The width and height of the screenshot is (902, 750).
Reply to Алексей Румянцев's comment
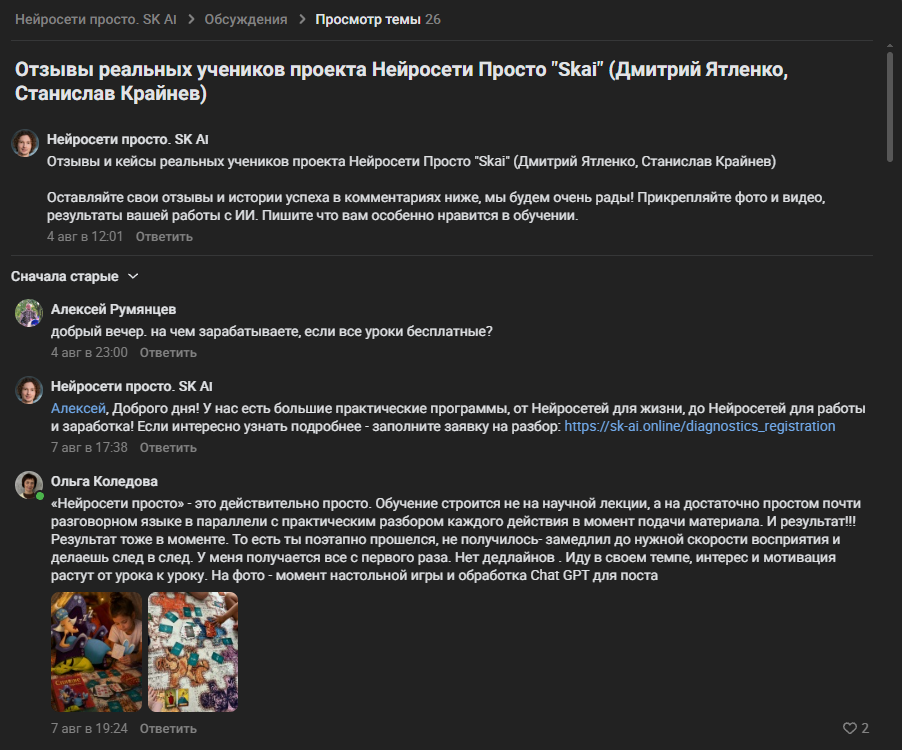point(168,353)
